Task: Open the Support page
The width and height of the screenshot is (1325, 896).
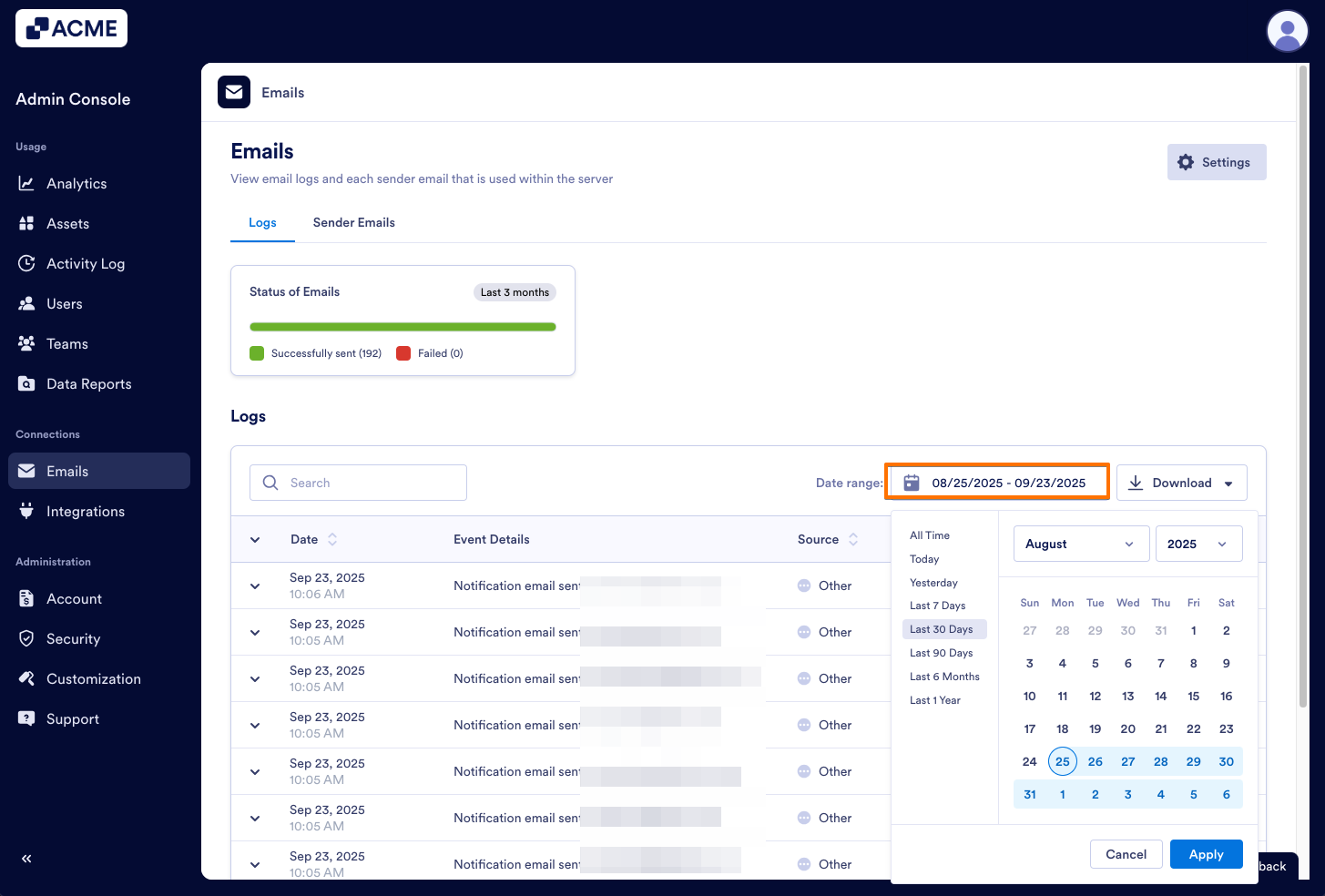Action: [73, 718]
